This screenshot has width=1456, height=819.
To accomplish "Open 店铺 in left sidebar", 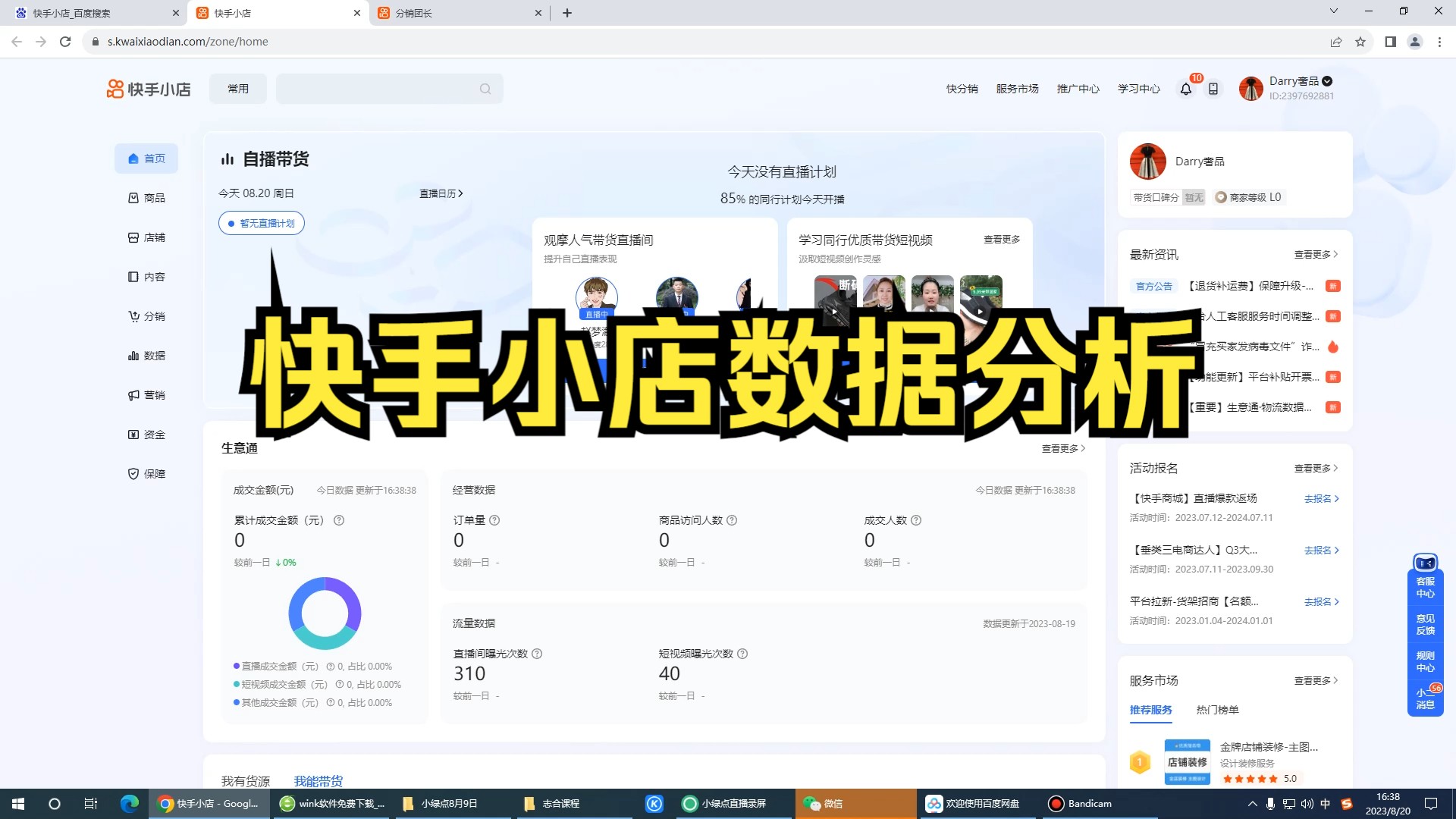I will 146,237.
